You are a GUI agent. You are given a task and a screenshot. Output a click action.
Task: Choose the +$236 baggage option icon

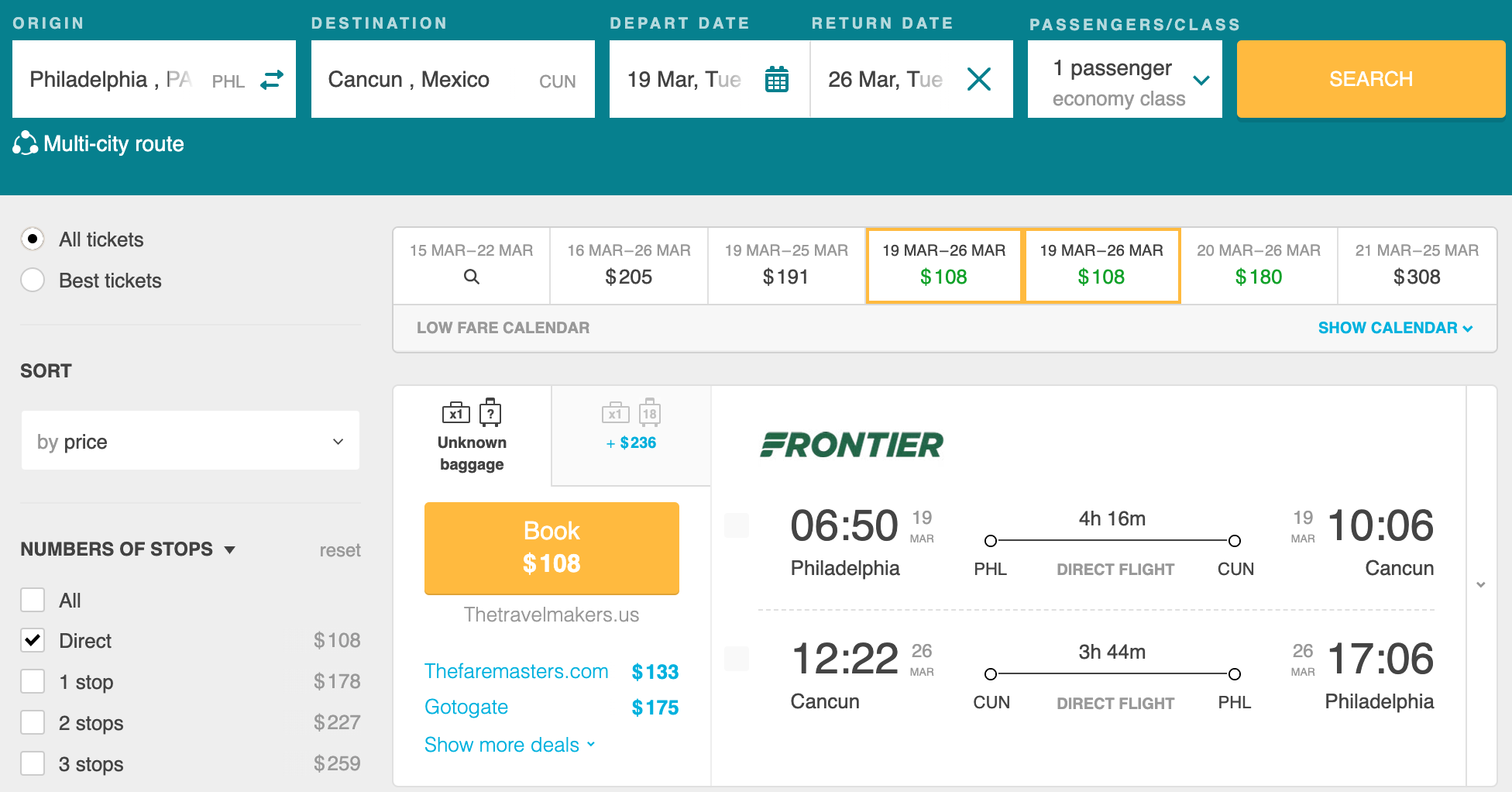pyautogui.click(x=631, y=413)
